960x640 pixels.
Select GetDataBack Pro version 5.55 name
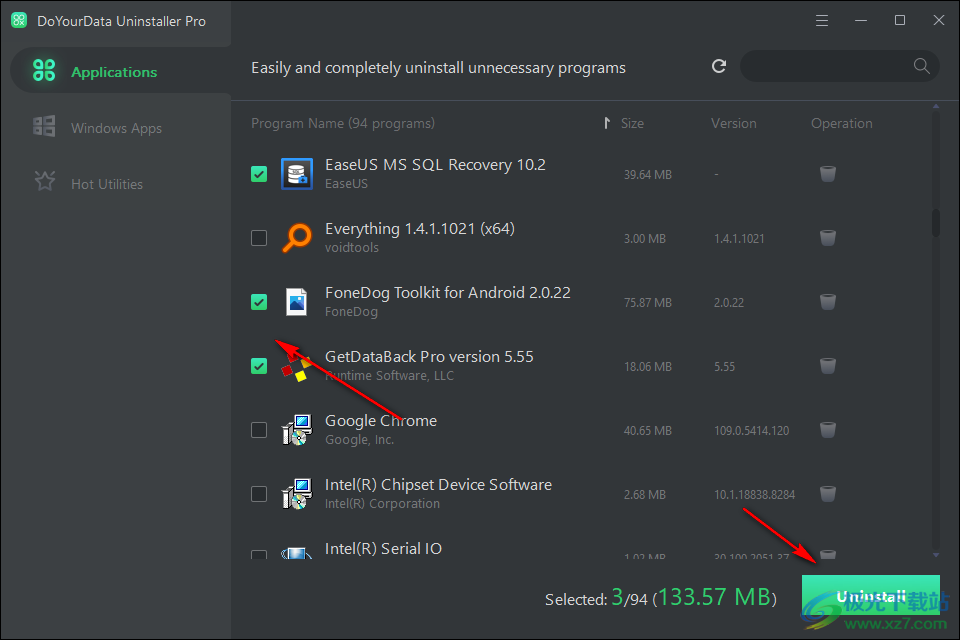pos(429,356)
